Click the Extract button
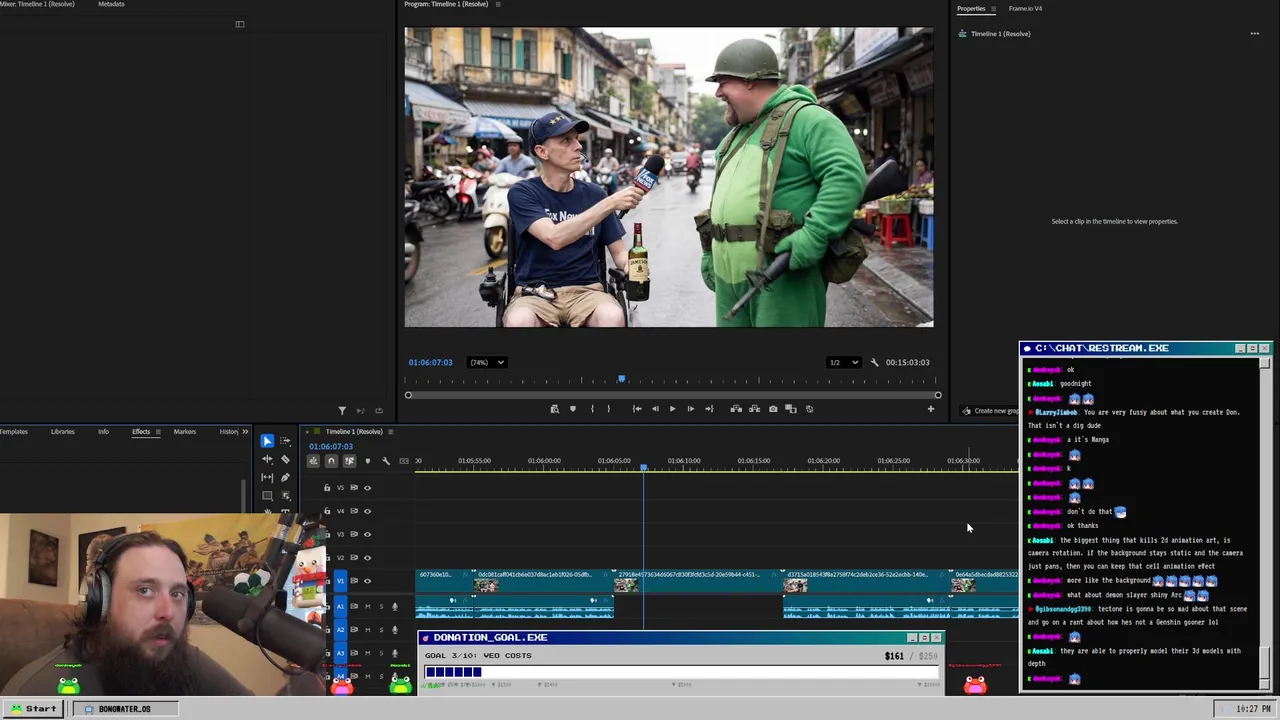This screenshot has height=720, width=1280. pos(754,409)
